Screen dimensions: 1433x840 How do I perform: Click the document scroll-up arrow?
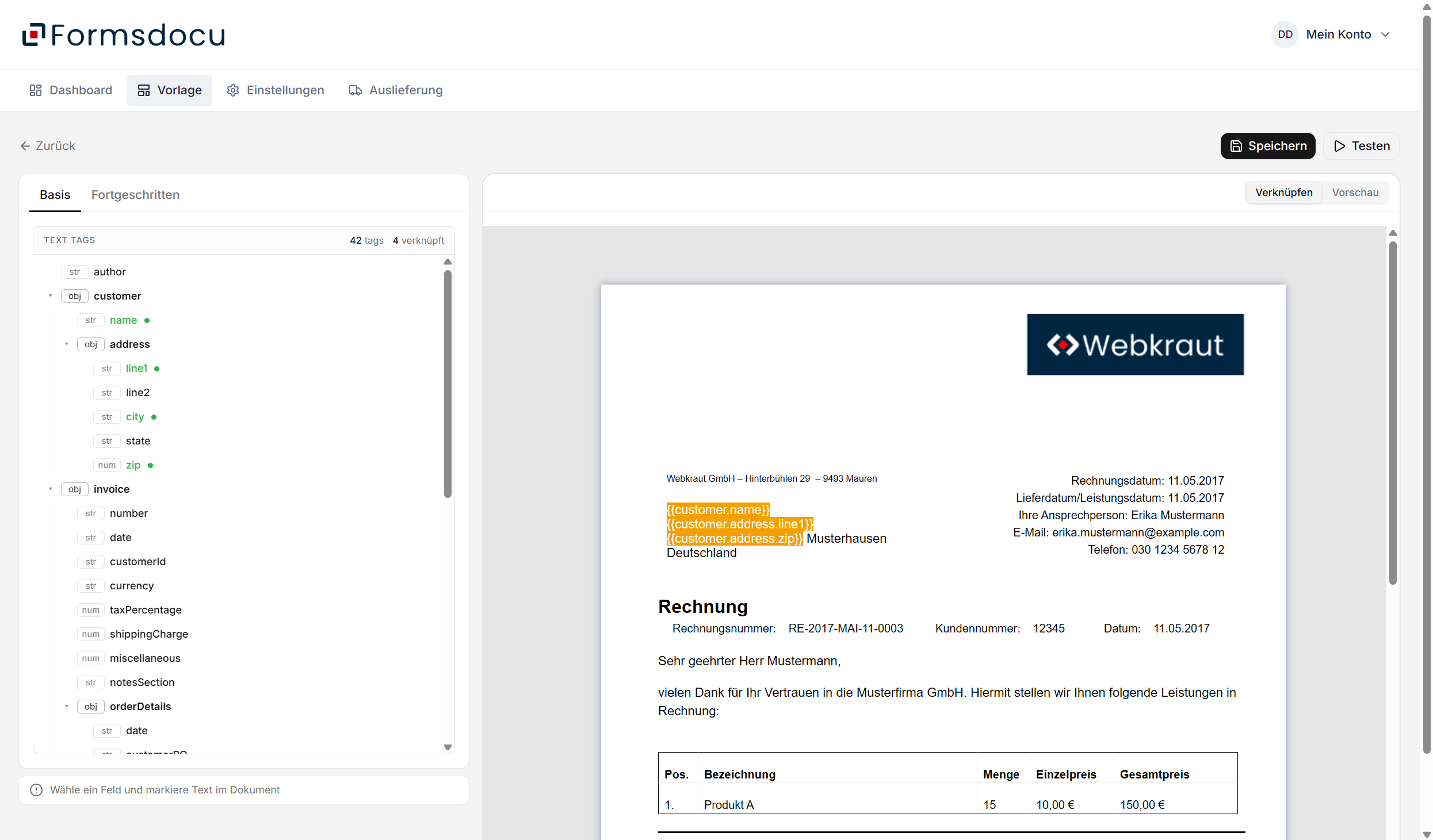[x=1393, y=233]
